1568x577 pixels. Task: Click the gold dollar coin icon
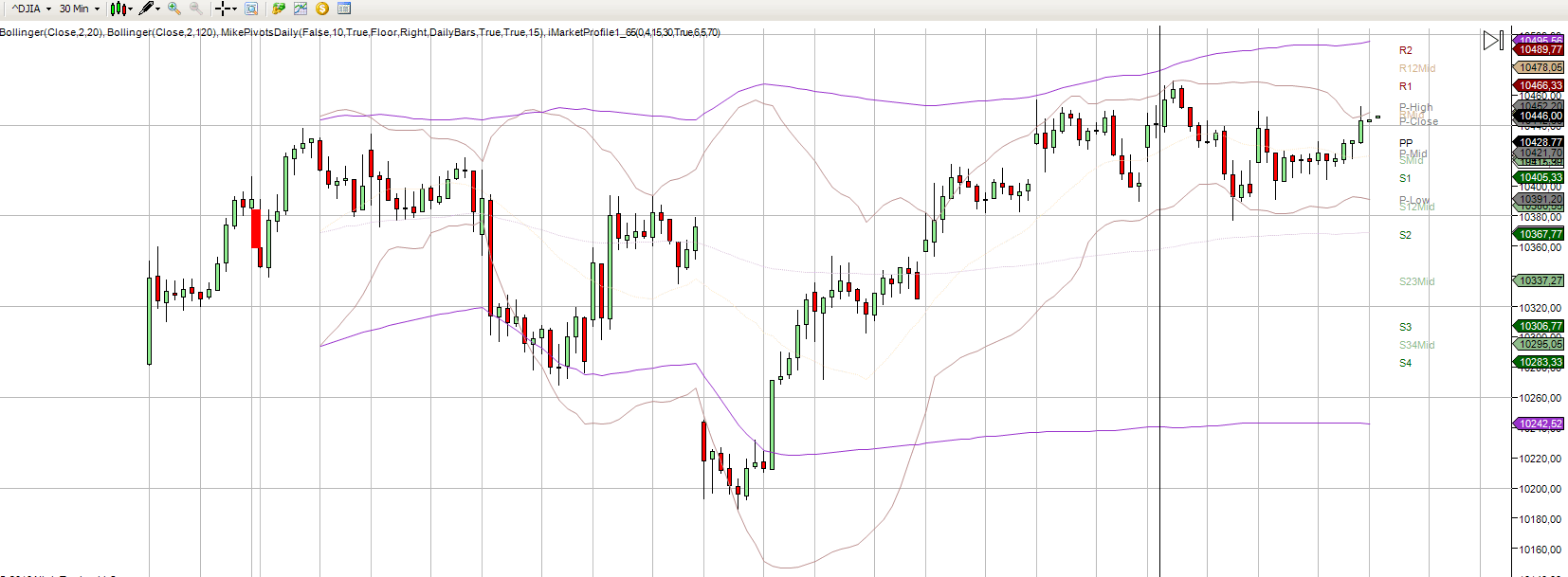click(x=322, y=9)
